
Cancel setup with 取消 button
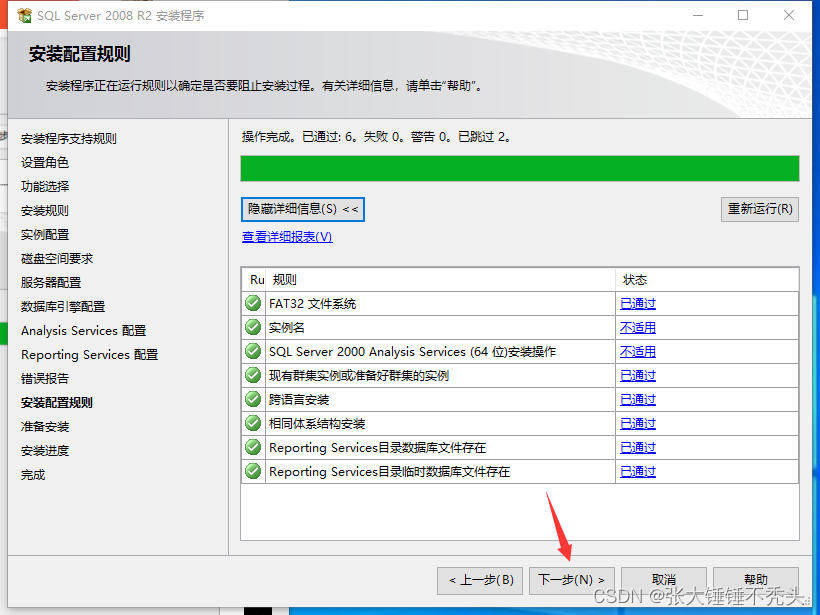[x=664, y=580]
